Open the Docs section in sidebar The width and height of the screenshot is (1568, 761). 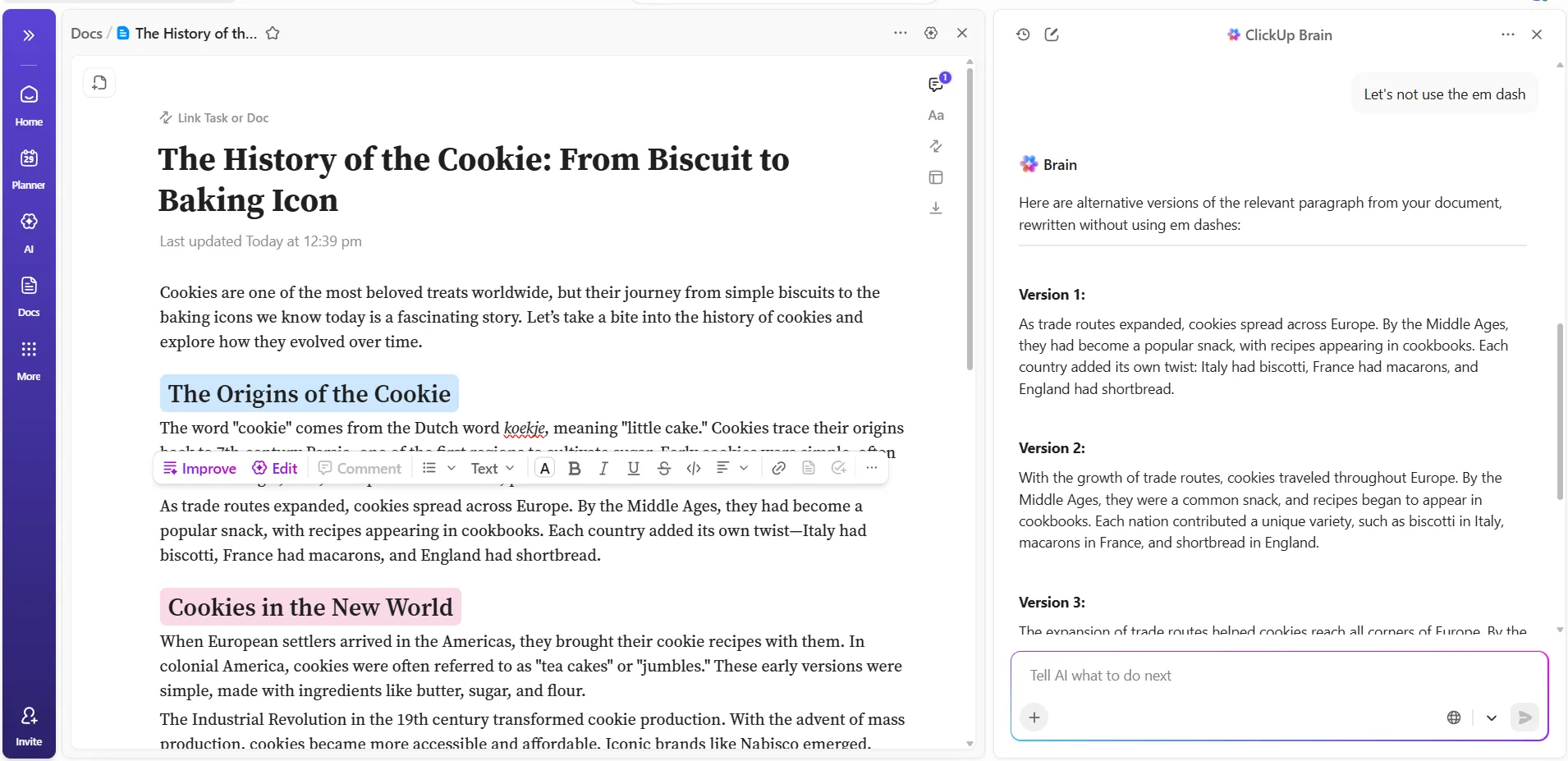[29, 296]
